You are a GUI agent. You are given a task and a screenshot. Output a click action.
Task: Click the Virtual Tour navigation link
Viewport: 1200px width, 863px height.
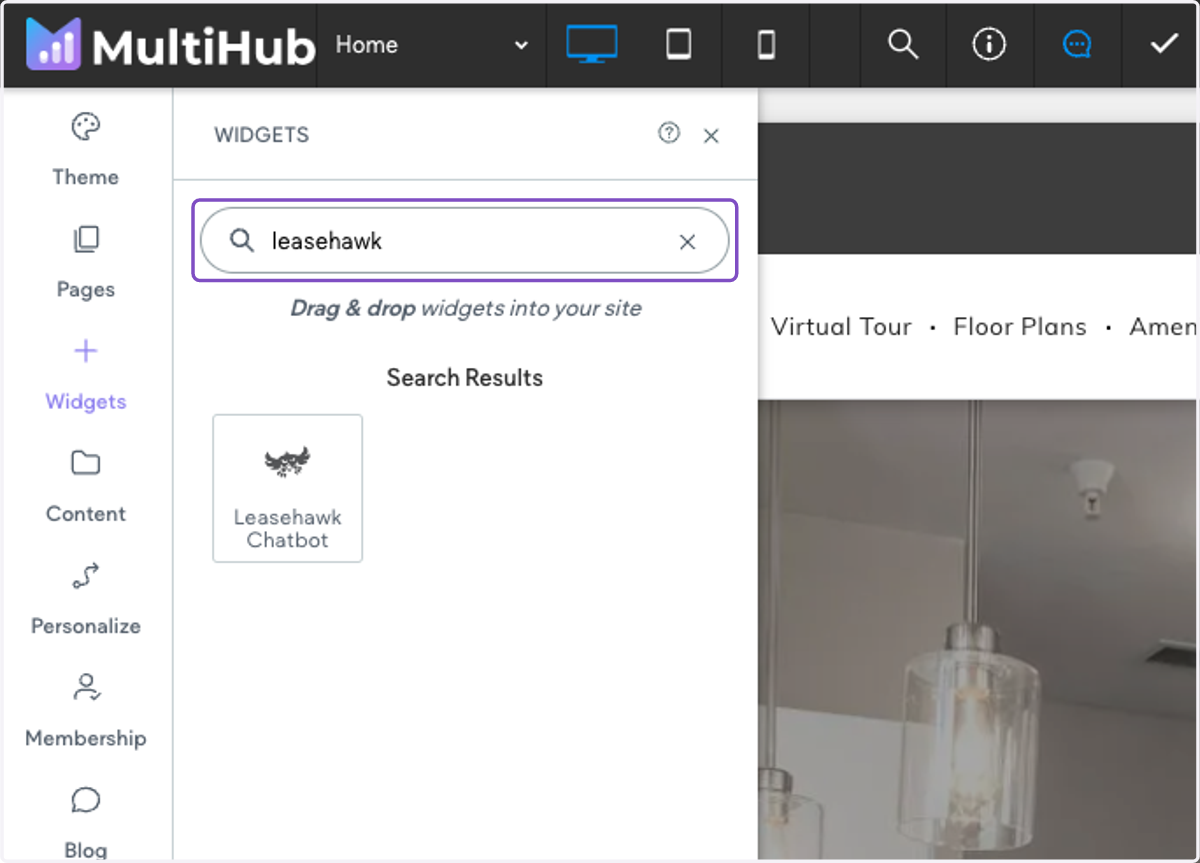[x=841, y=327]
